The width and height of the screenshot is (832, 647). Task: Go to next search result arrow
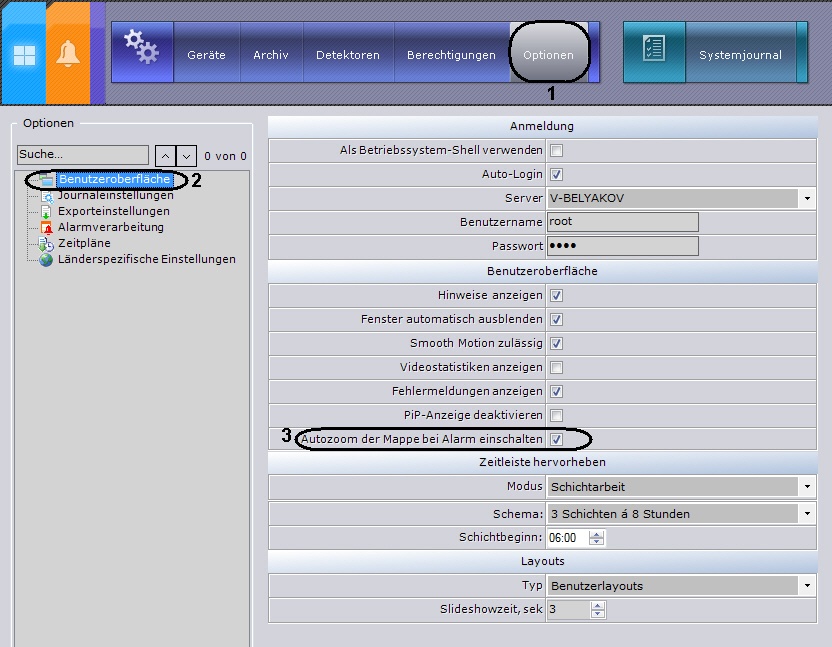coord(186,156)
